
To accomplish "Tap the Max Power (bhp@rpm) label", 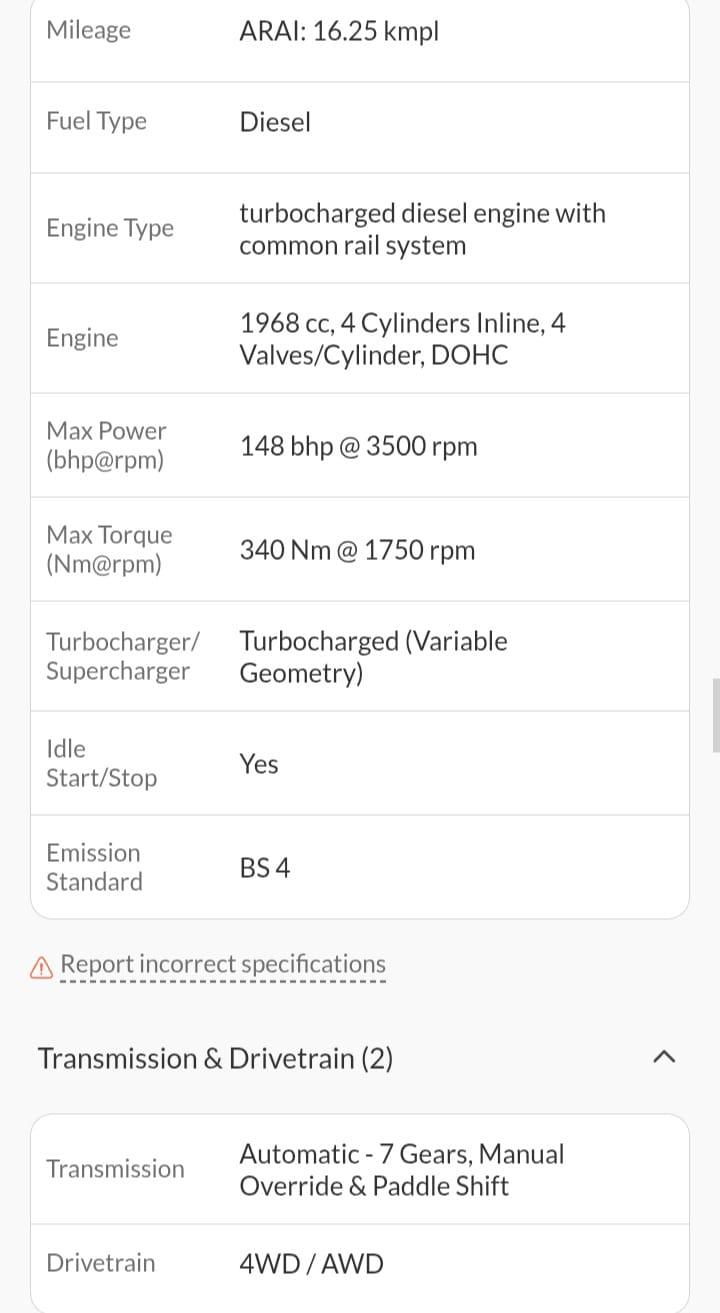I will (106, 446).
